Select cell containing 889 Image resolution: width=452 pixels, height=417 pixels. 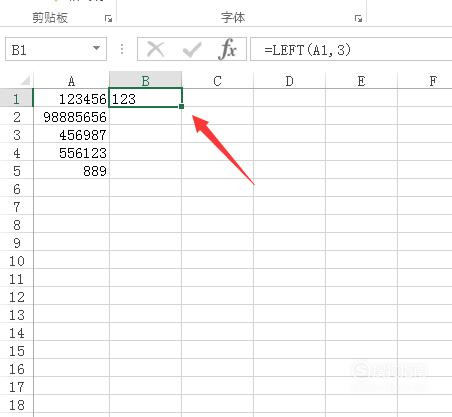pyautogui.click(x=71, y=170)
